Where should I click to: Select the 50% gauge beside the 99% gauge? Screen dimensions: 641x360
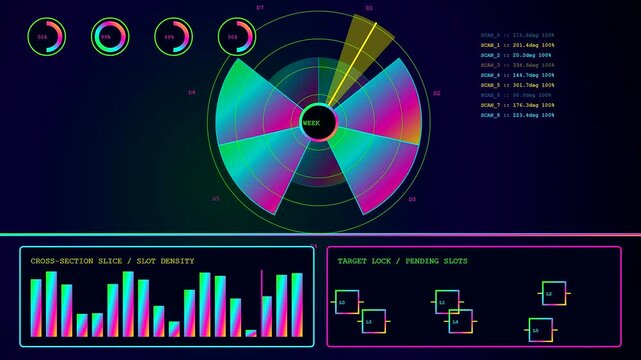(47, 37)
